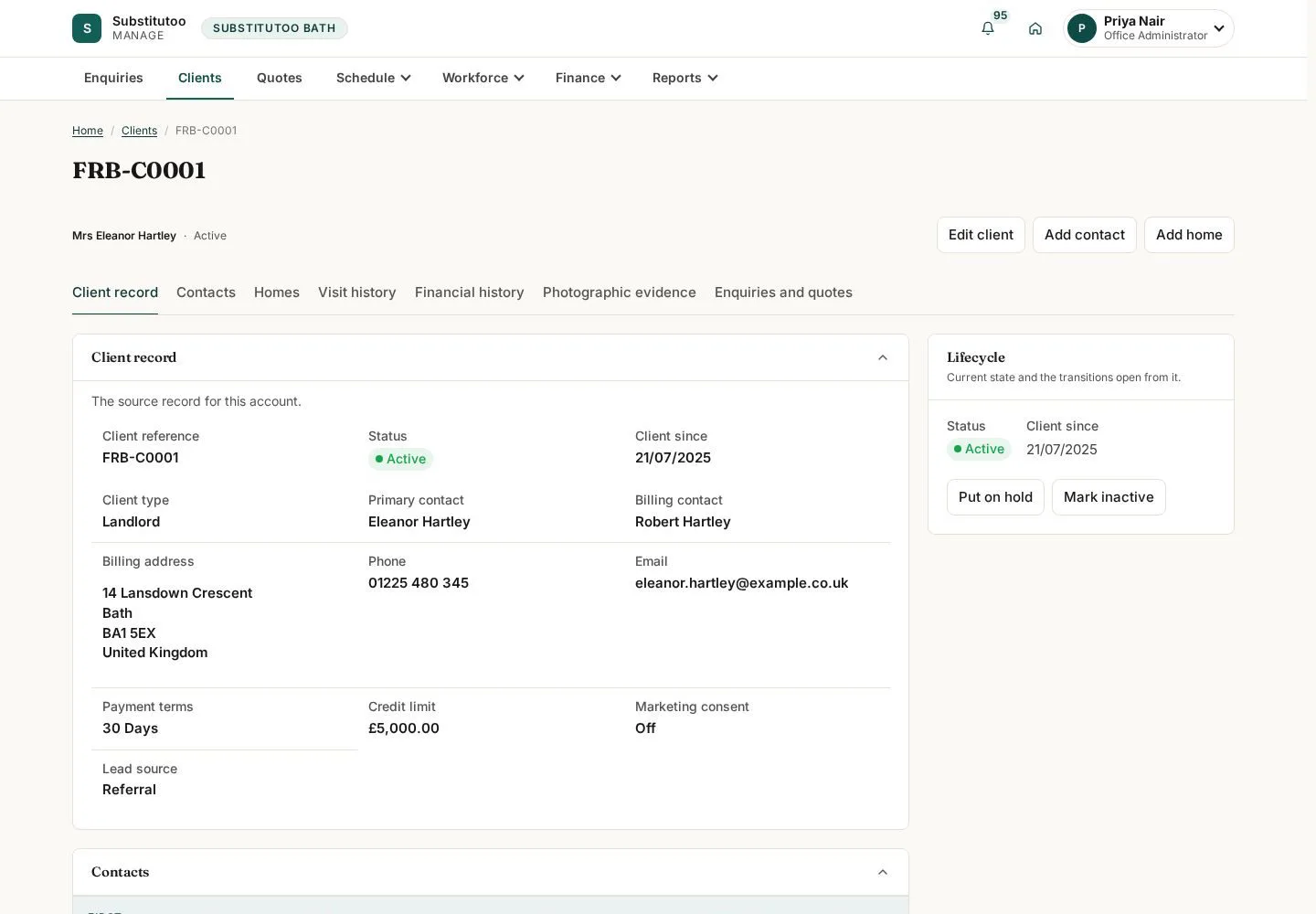Click the FRB-C0001 page heading

(x=139, y=171)
